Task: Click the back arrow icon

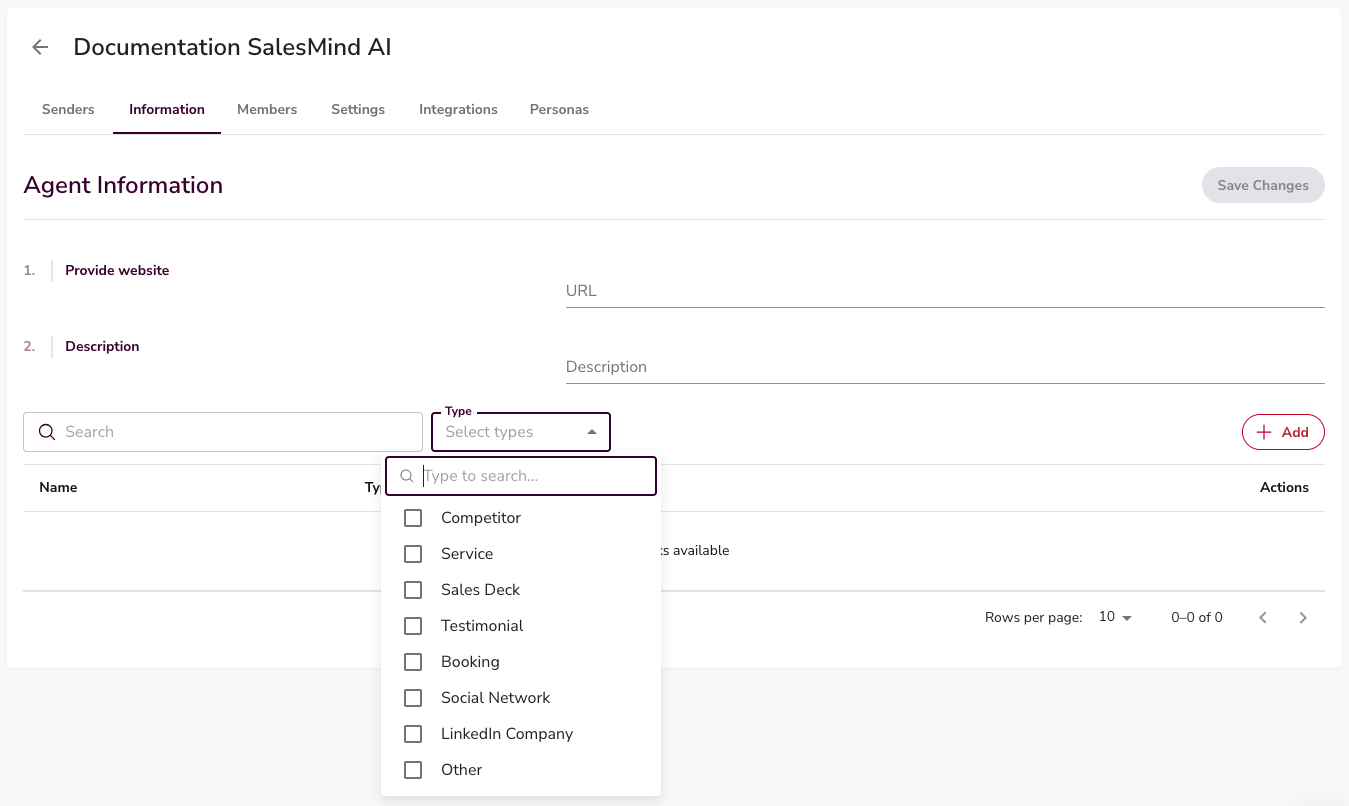Action: point(40,47)
